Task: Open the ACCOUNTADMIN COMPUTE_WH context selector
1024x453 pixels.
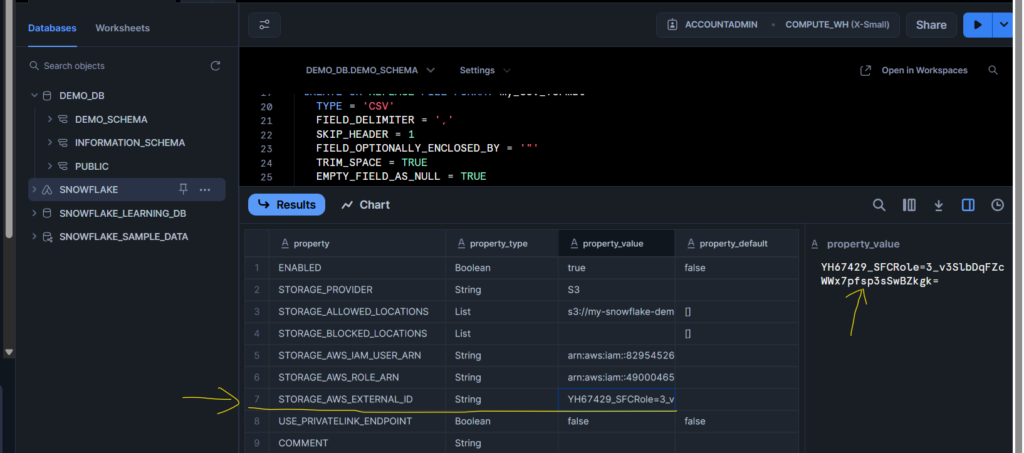Action: point(777,25)
